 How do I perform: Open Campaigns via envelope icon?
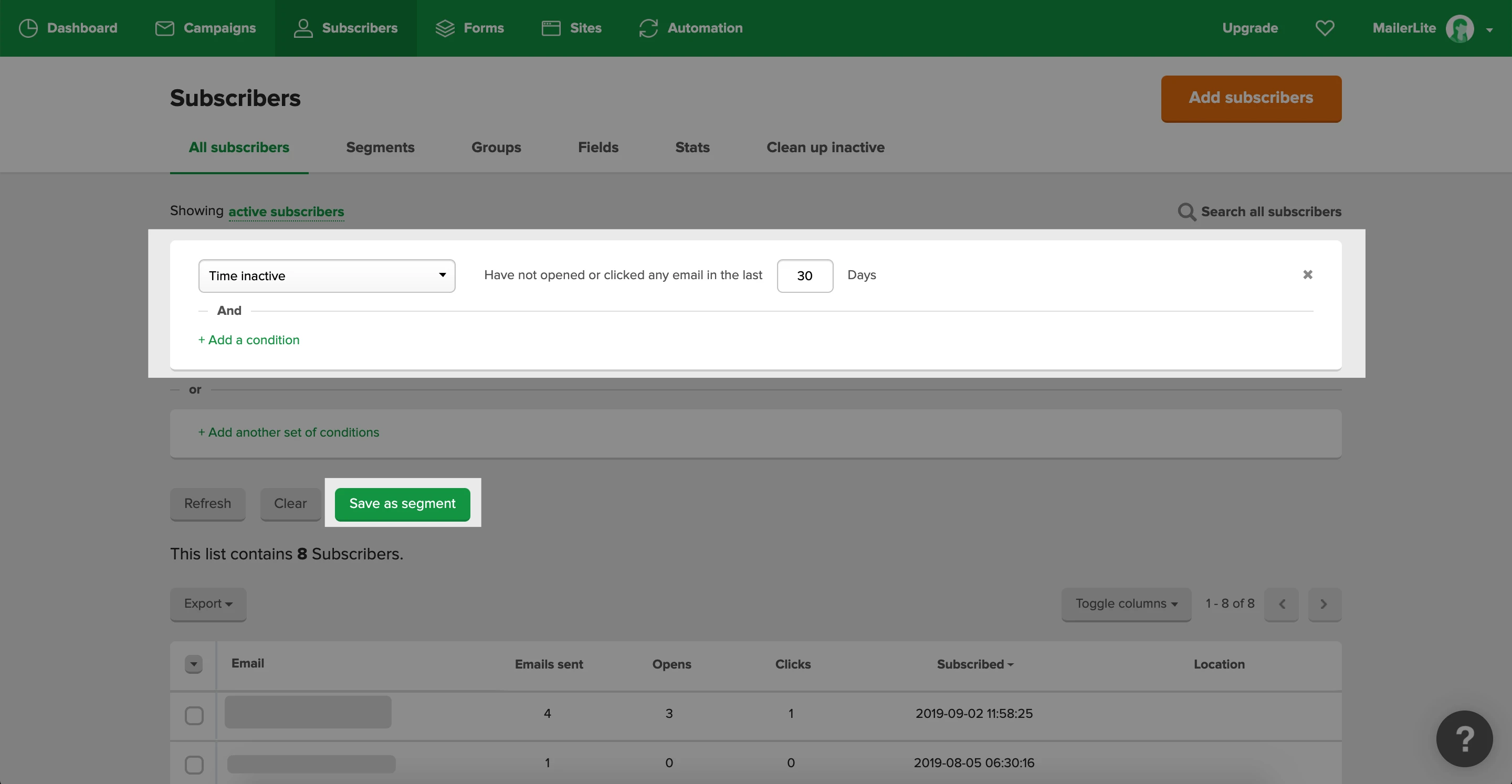pyautogui.click(x=164, y=28)
